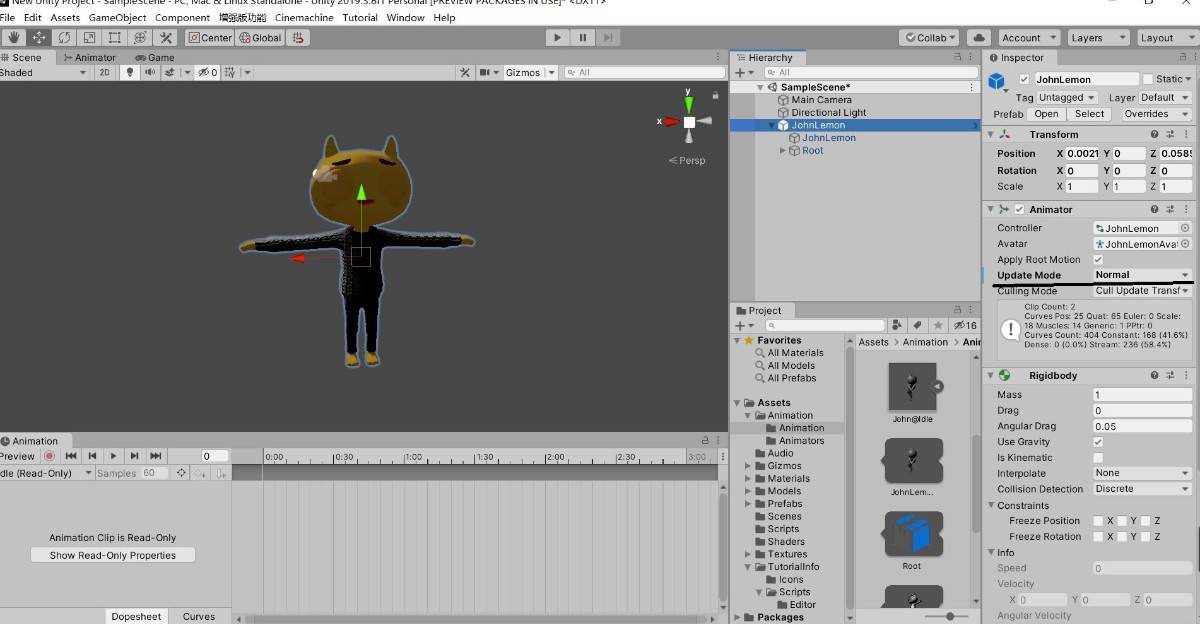Screen dimensions: 1200x624
Task: Toggle grid snapping icon beside Global
Action: (298, 38)
